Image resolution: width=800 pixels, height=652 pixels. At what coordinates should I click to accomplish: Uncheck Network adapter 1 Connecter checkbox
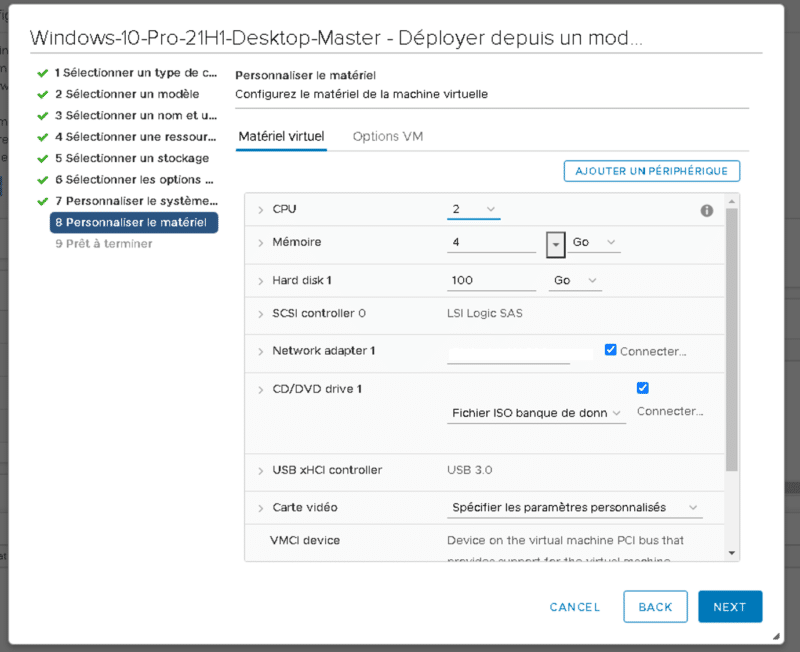(x=611, y=350)
